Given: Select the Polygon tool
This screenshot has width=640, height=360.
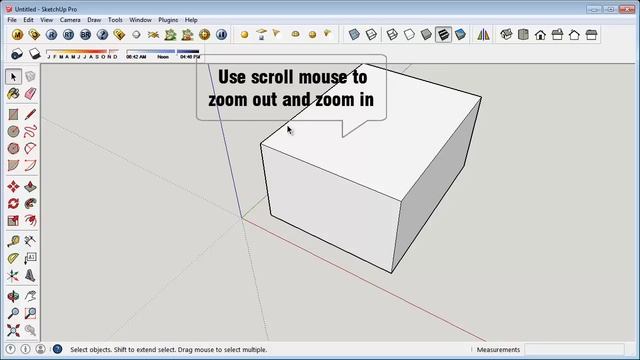Looking at the screenshot, I should tap(13, 148).
